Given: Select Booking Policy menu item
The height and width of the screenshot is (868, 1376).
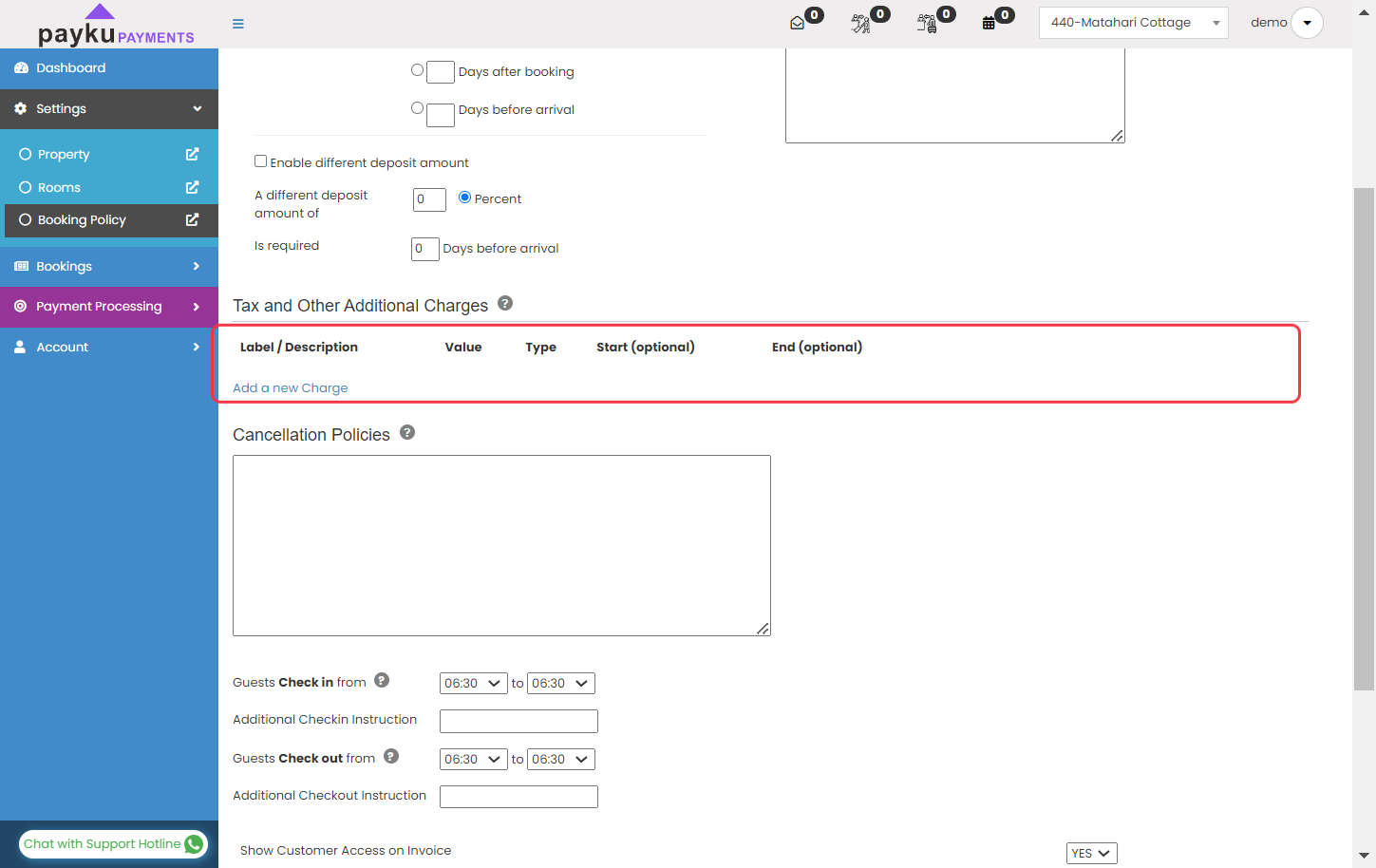Looking at the screenshot, I should [111, 220].
